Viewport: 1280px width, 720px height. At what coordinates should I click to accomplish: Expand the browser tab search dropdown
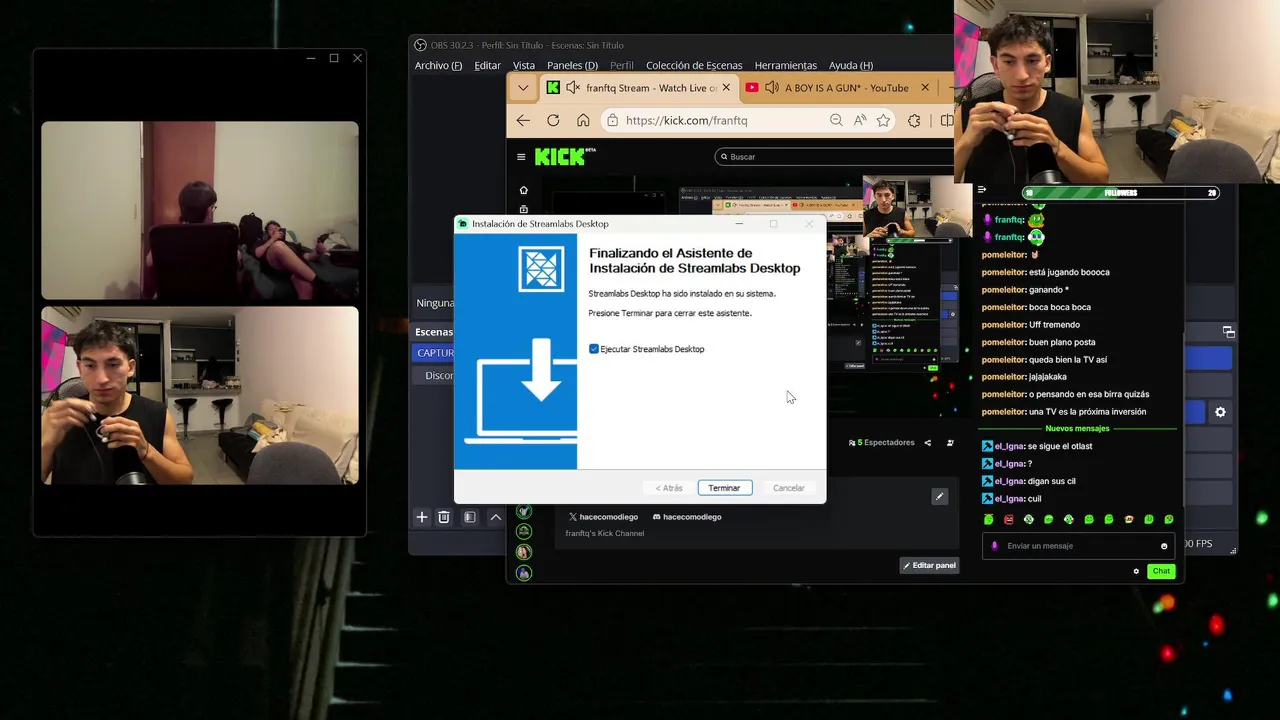click(522, 88)
